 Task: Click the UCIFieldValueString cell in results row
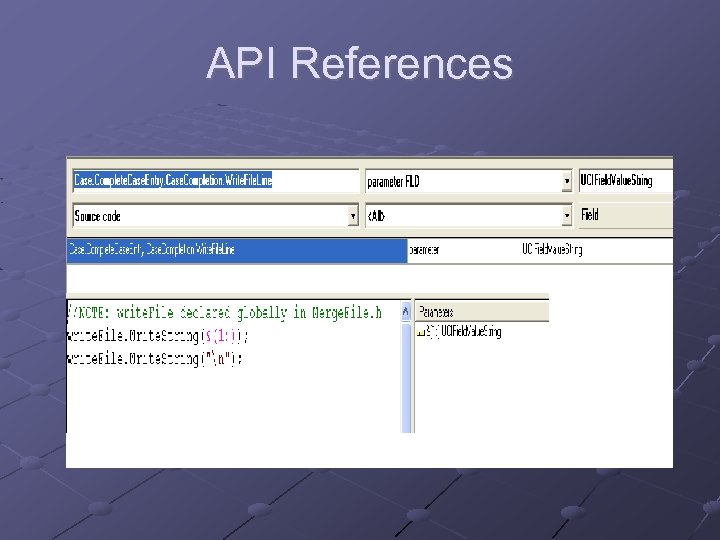(552, 250)
